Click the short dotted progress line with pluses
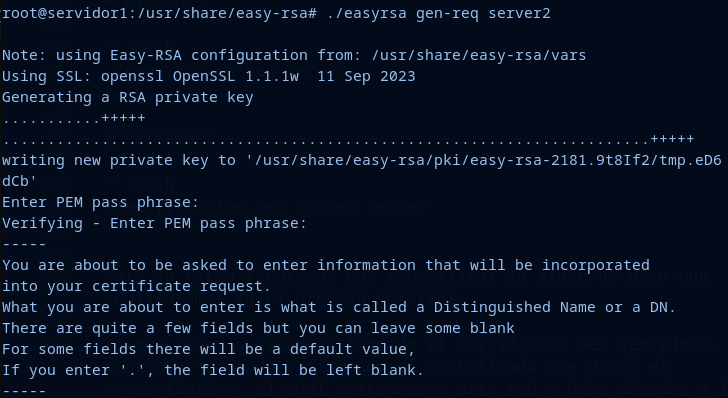Image resolution: width=728 pixels, height=398 pixels. coord(74,118)
